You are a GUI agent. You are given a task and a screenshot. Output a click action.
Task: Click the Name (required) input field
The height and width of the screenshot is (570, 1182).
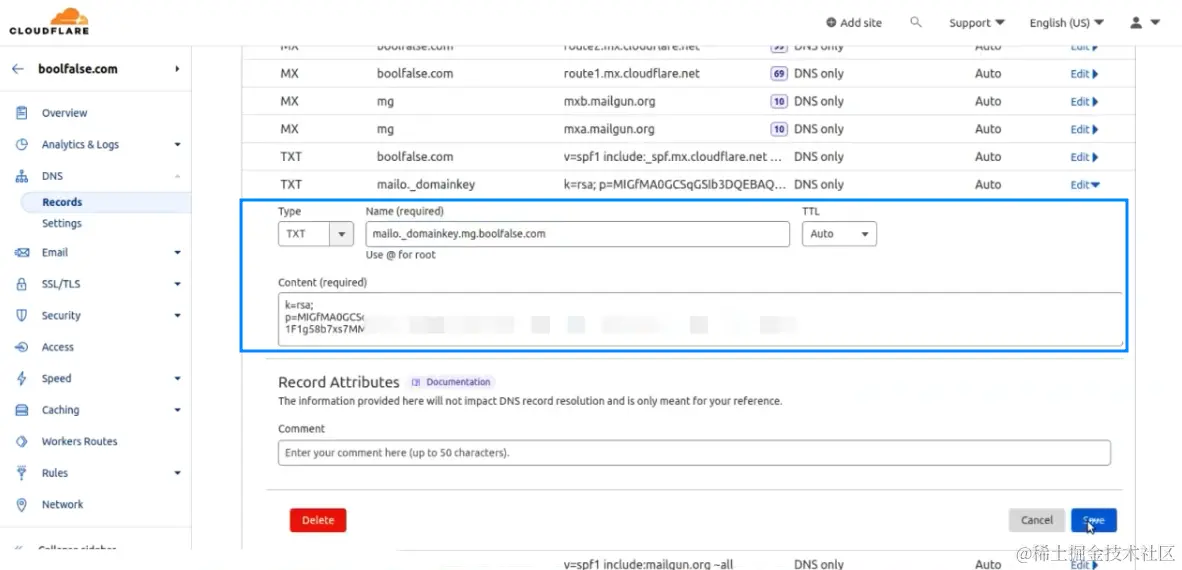pos(577,234)
